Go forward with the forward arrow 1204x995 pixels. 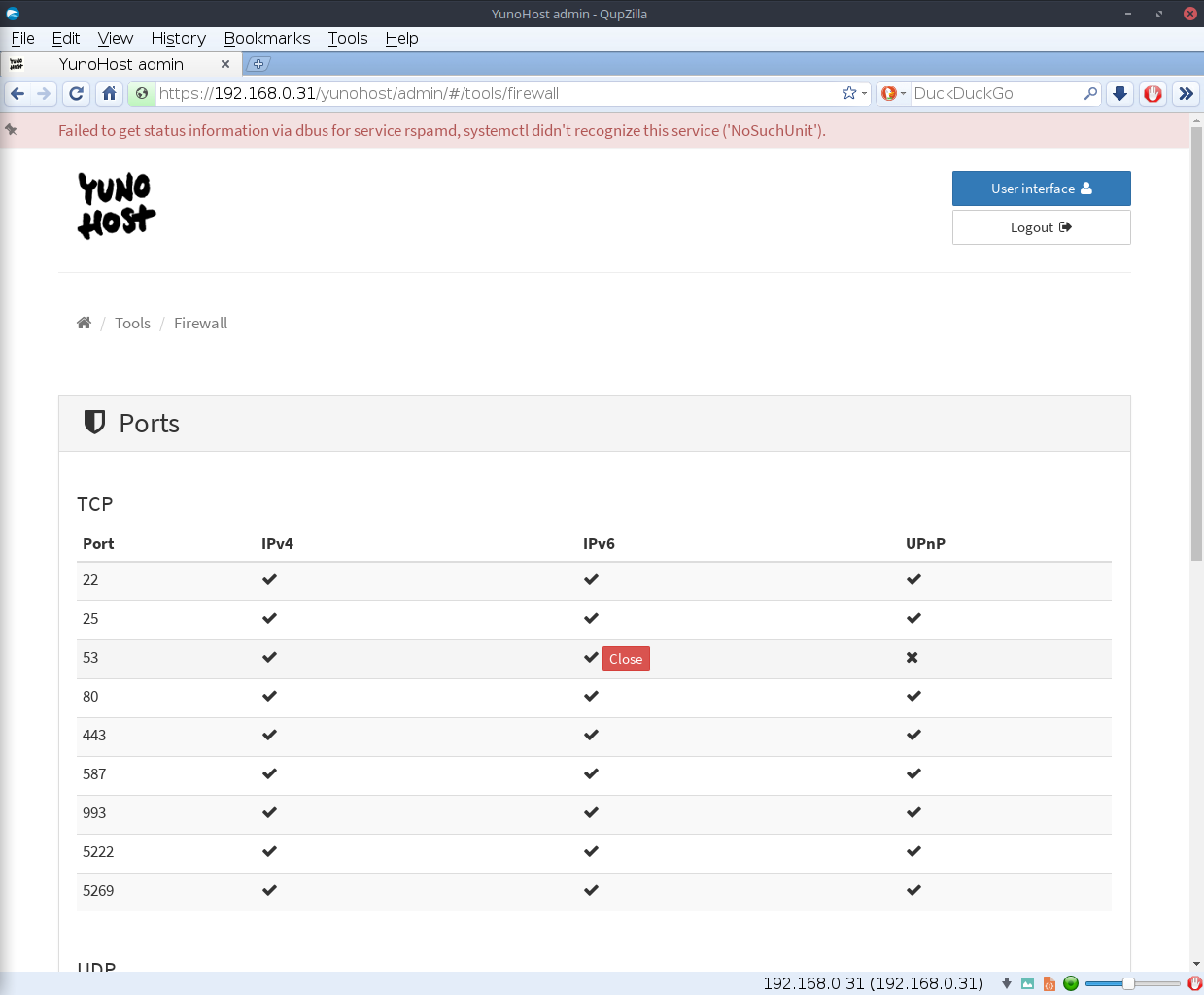(x=44, y=93)
